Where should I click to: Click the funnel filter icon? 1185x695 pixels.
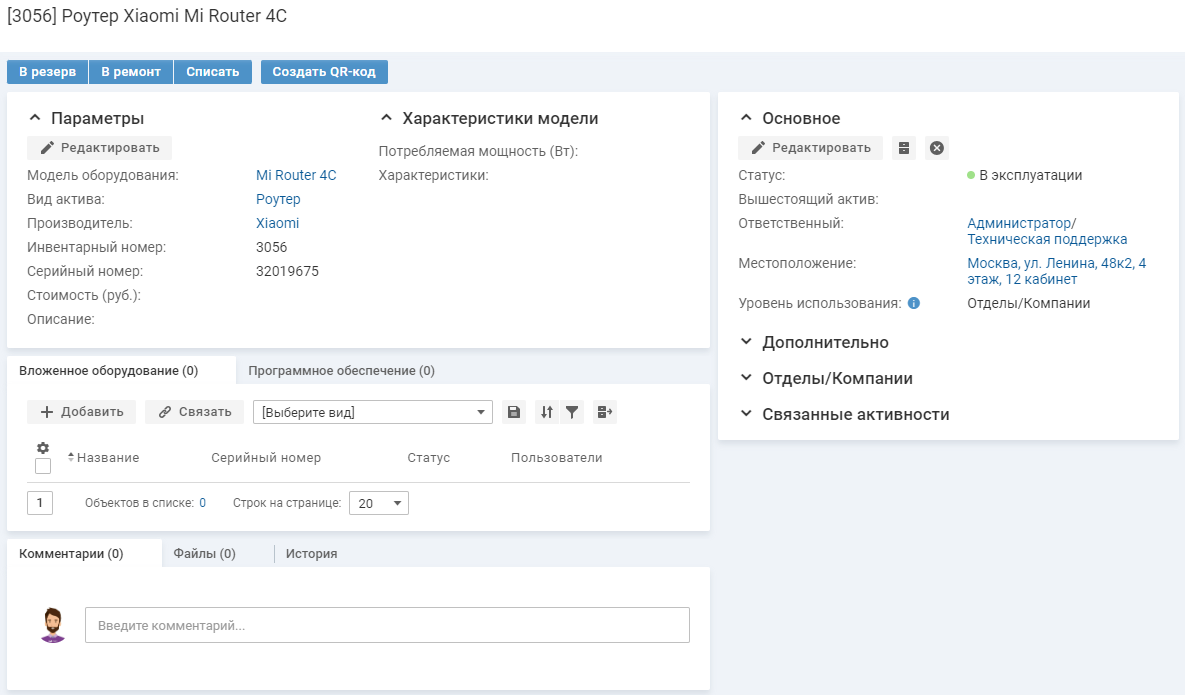[x=572, y=412]
